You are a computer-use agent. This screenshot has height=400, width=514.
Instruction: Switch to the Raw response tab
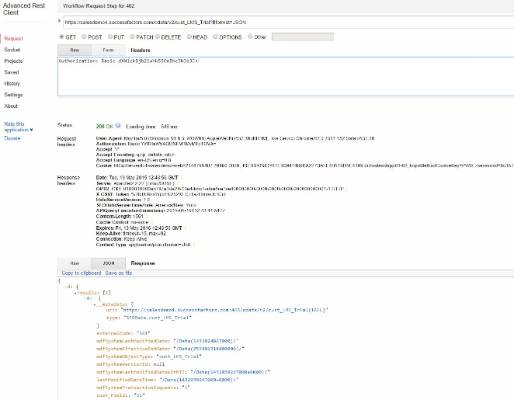point(74,263)
